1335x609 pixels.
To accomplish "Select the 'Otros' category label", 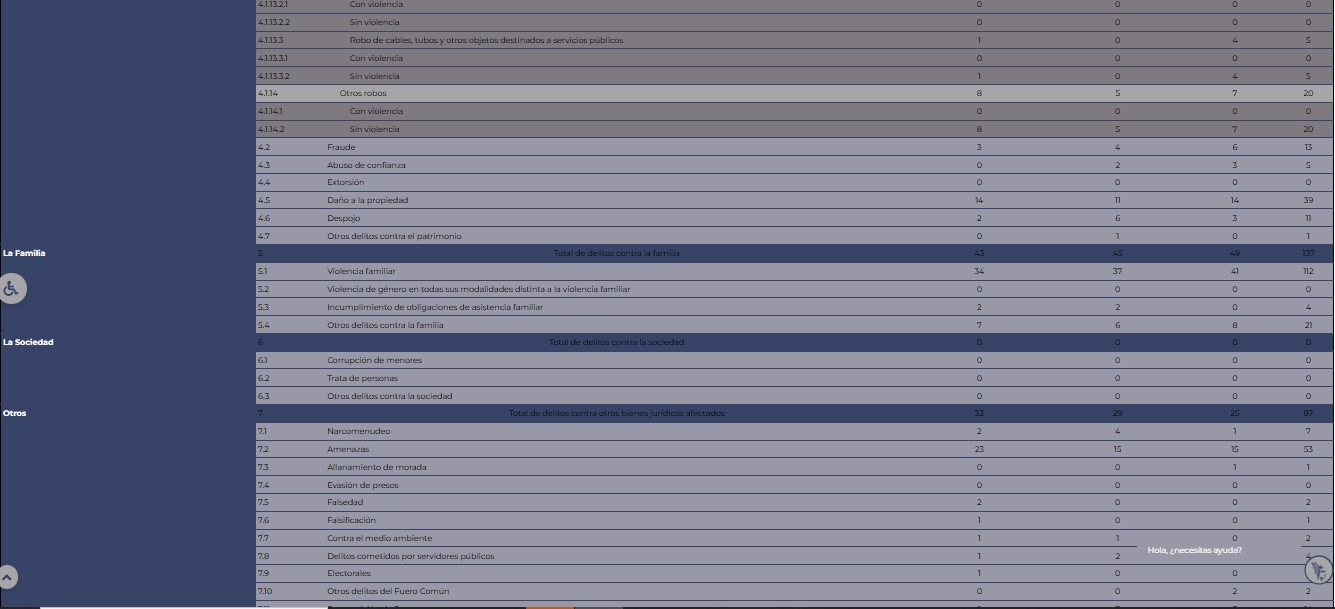I will (x=15, y=413).
